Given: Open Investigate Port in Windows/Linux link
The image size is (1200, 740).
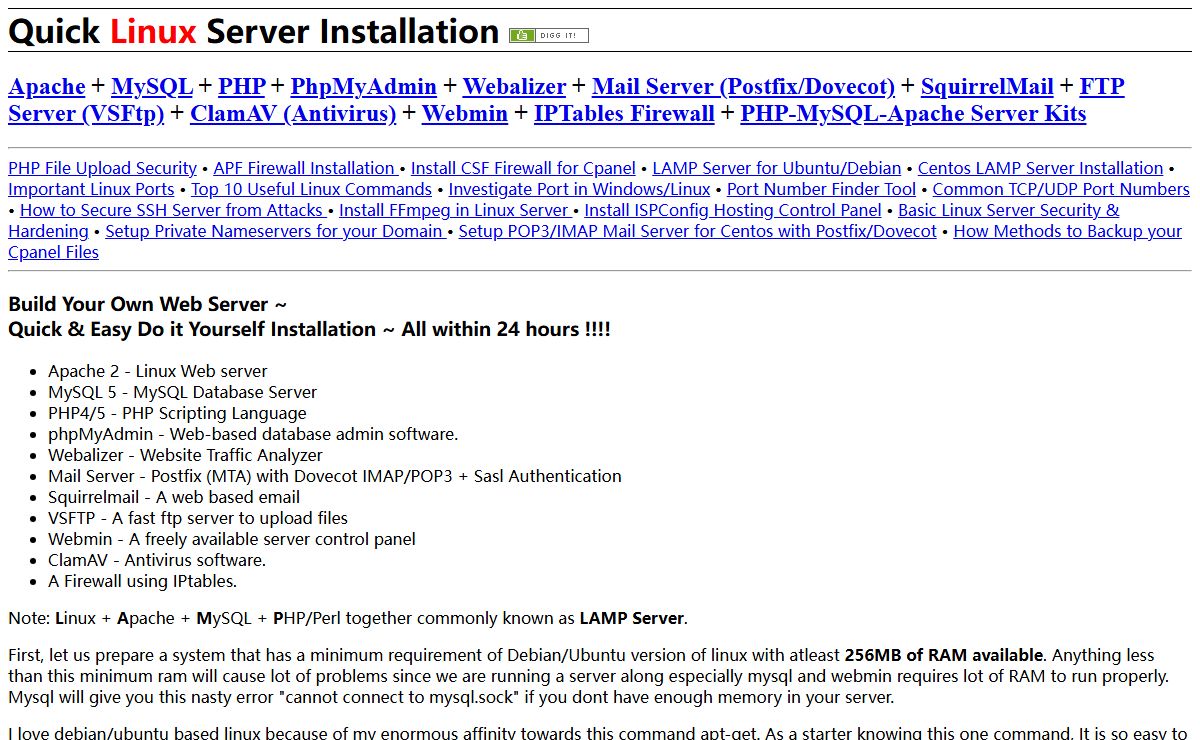Looking at the screenshot, I should point(579,189).
